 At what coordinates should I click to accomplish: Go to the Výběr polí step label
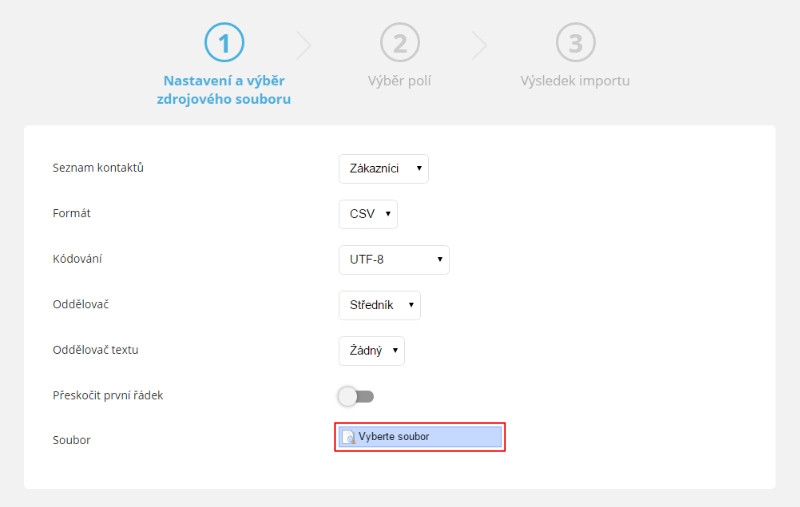pos(399,81)
